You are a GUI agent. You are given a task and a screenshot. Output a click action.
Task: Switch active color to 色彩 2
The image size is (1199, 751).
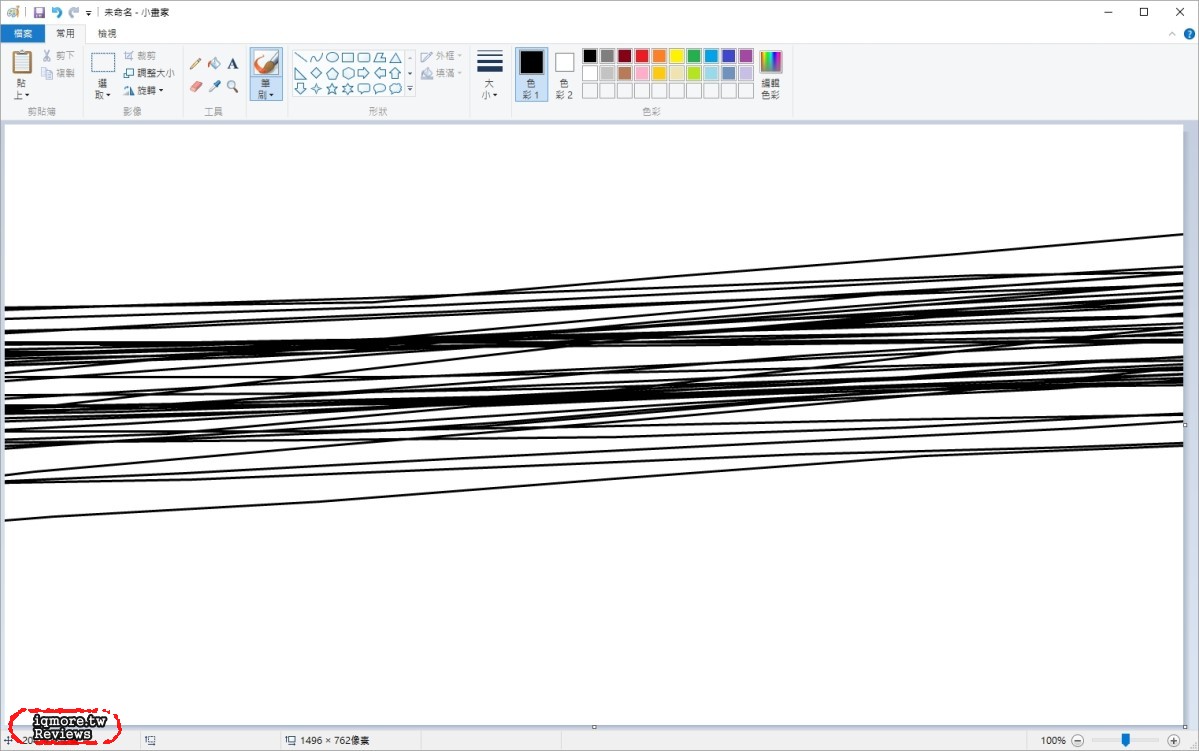(x=564, y=74)
